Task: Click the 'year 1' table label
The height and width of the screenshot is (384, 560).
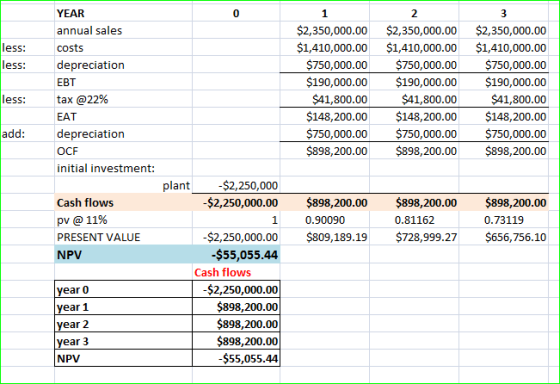Action: [x=72, y=307]
